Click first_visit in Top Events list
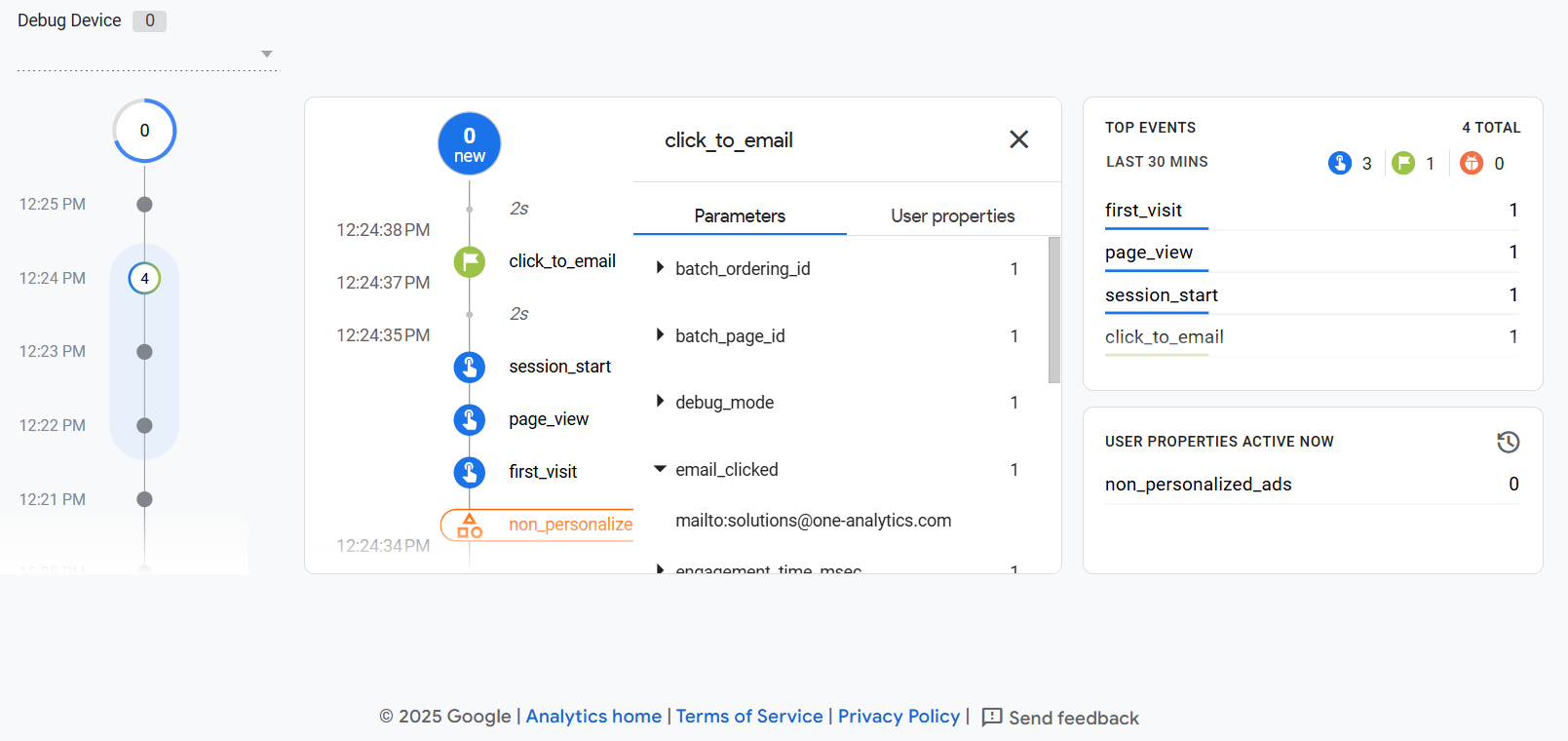This screenshot has height=741, width=1568. [x=1143, y=211]
